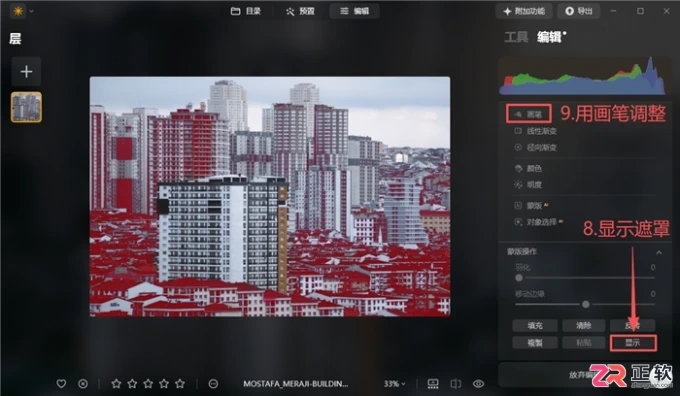
Task: Click the circle flag icon beside heart
Action: [82, 383]
